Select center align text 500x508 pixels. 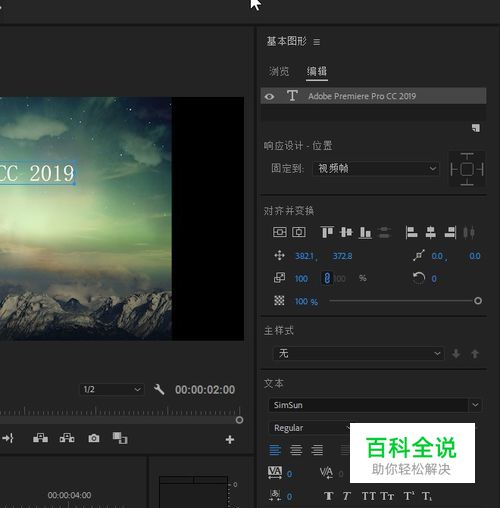(x=296, y=450)
